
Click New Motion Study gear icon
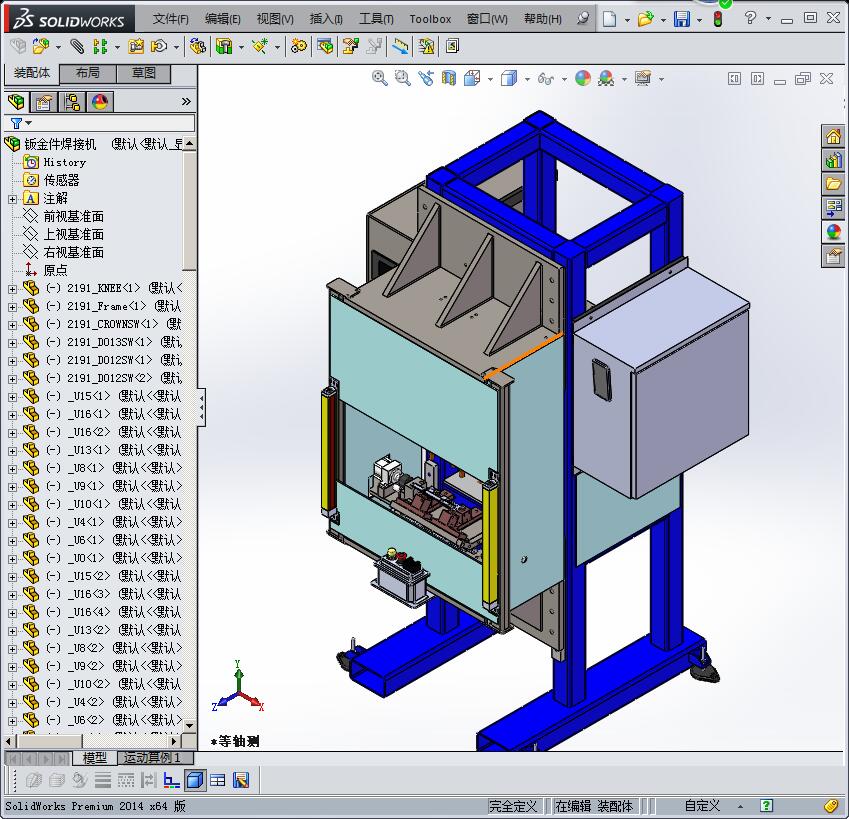298,47
